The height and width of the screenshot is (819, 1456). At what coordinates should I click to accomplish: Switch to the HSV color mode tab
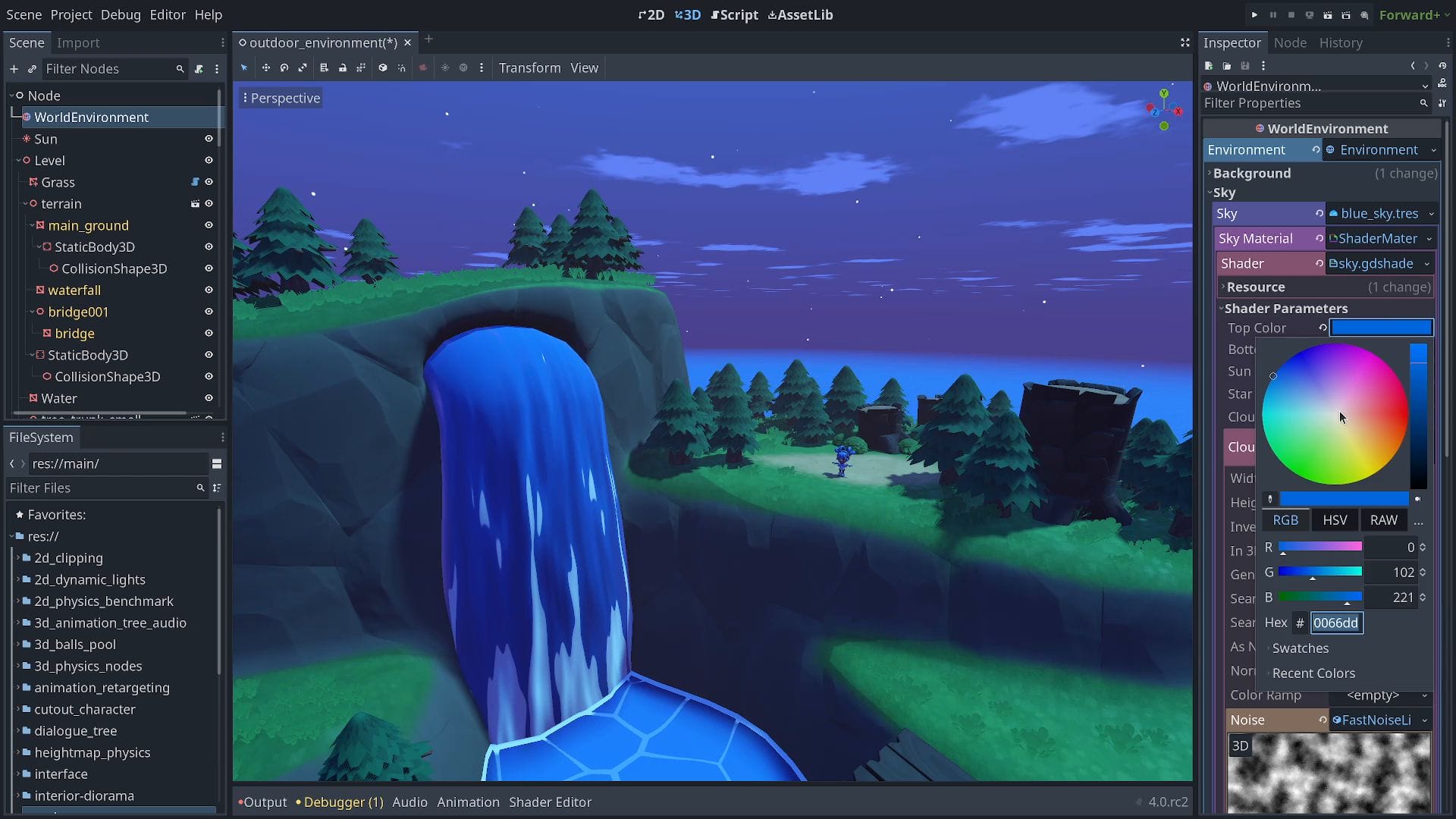1335,520
